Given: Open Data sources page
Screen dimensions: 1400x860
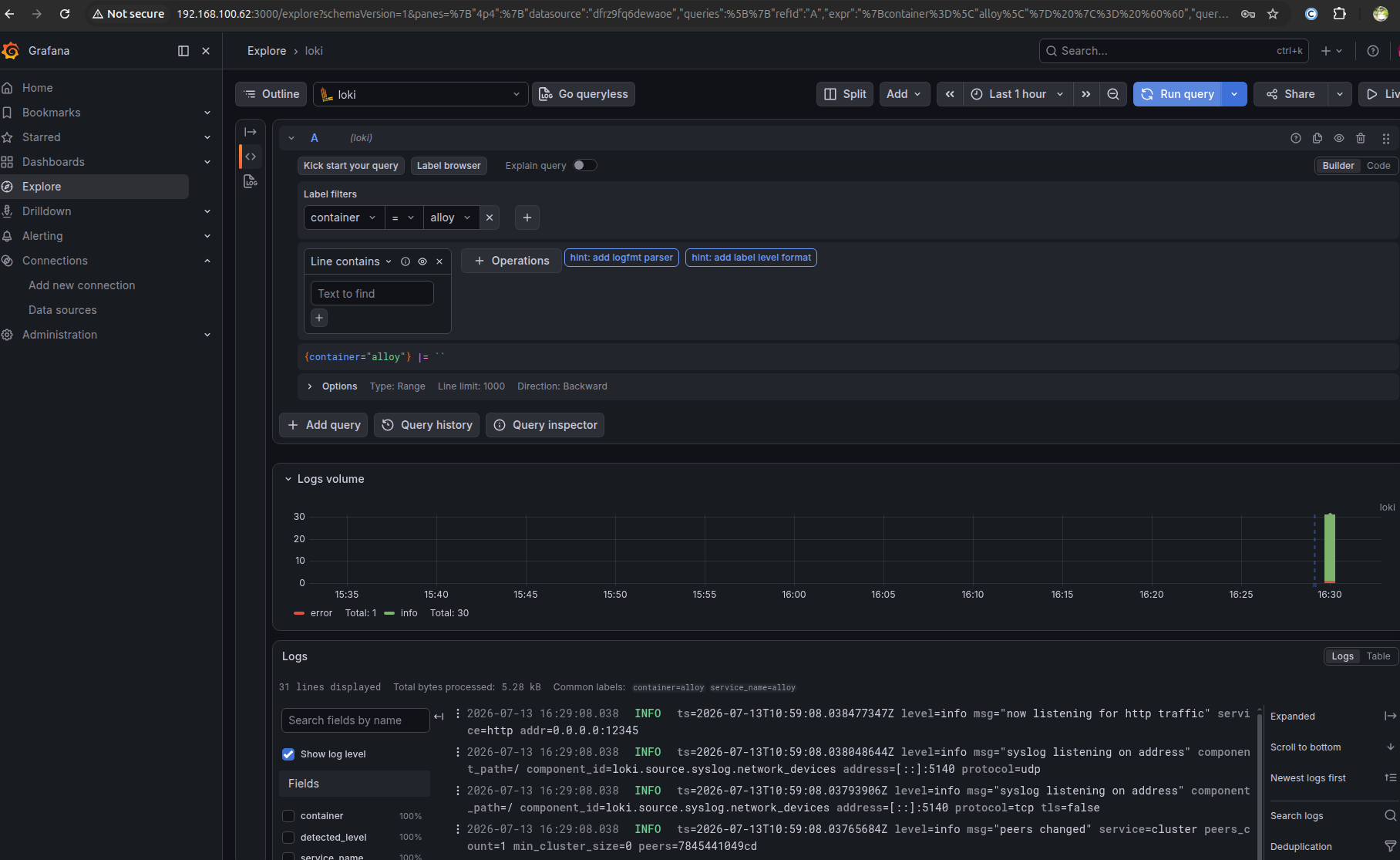Looking at the screenshot, I should pyautogui.click(x=62, y=310).
